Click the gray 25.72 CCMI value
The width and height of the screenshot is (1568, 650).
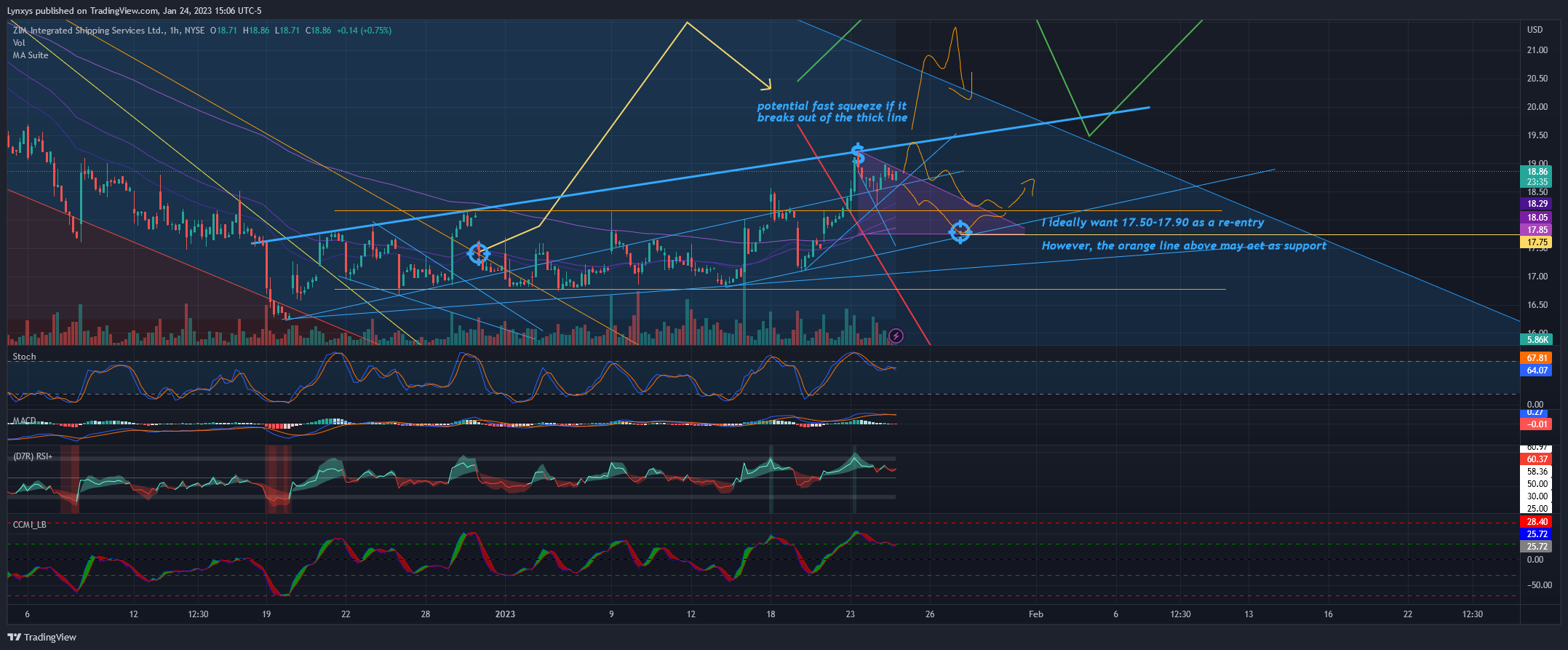click(1537, 547)
